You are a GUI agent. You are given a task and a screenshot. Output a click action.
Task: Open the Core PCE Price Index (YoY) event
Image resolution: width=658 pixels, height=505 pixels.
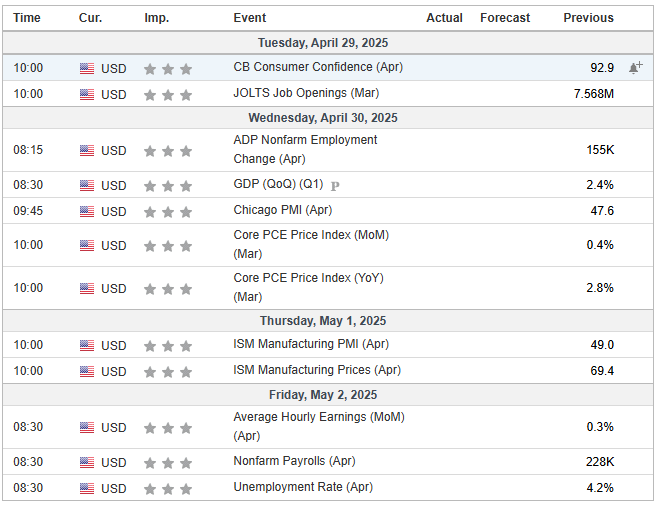pos(308,287)
